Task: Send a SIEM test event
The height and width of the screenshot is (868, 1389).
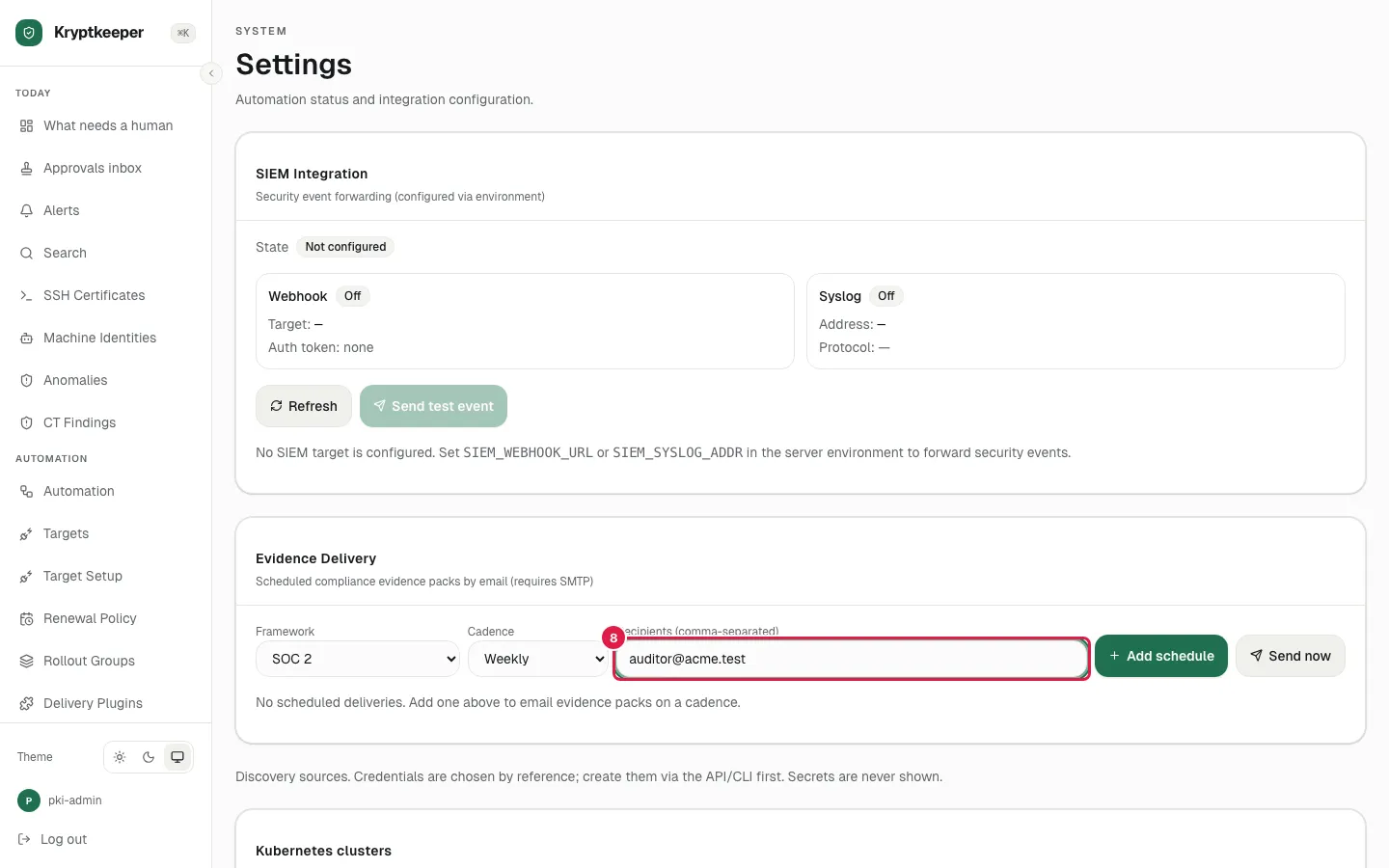Action: (433, 406)
